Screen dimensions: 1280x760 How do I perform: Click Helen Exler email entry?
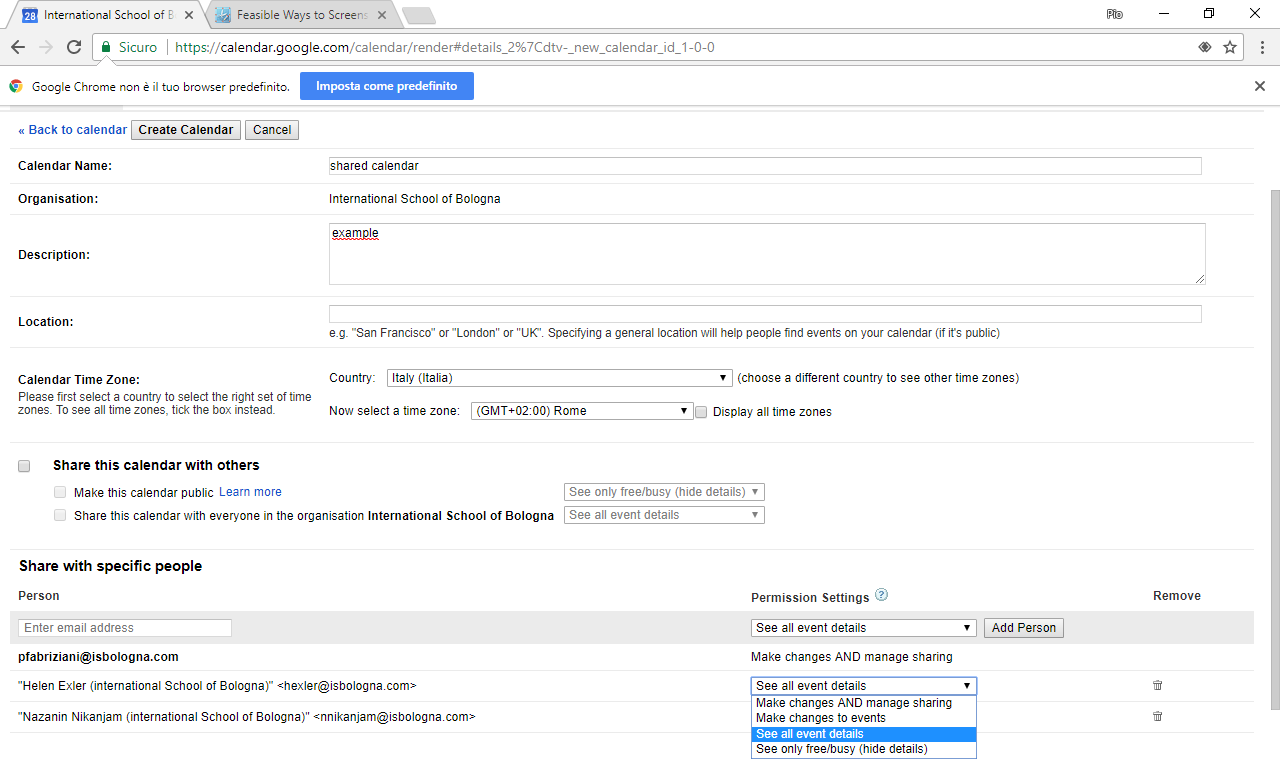click(x=217, y=686)
